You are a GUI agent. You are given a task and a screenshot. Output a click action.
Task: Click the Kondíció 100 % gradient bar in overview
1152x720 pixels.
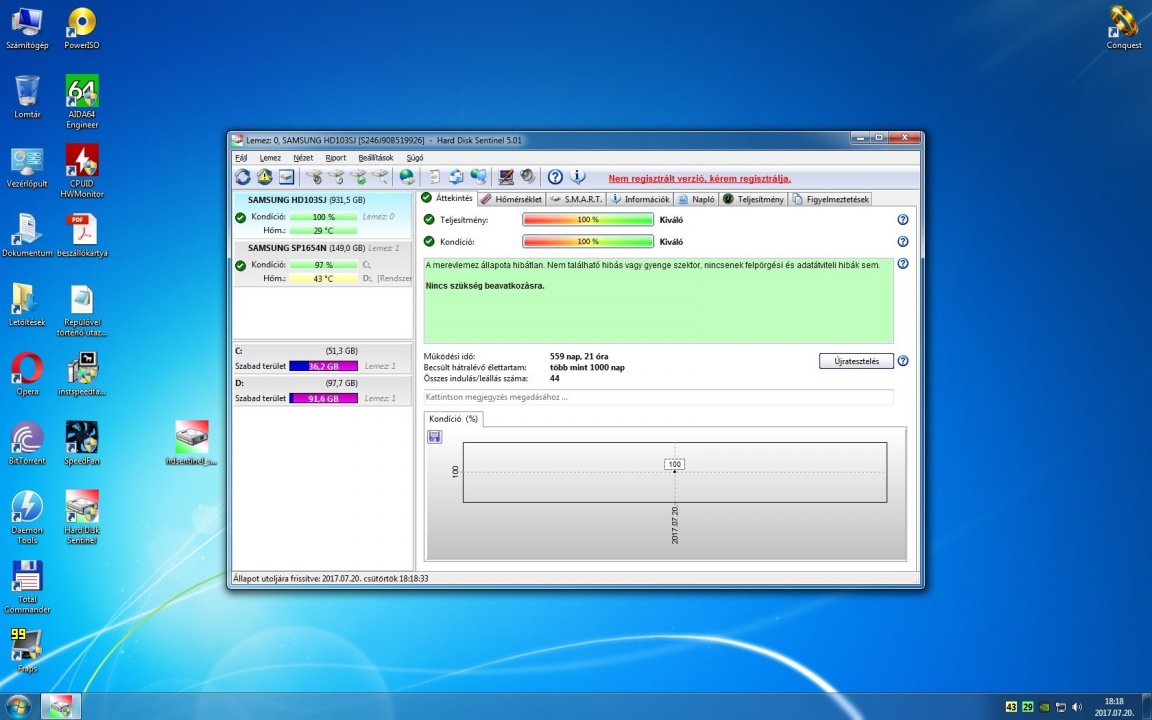[x=588, y=242]
